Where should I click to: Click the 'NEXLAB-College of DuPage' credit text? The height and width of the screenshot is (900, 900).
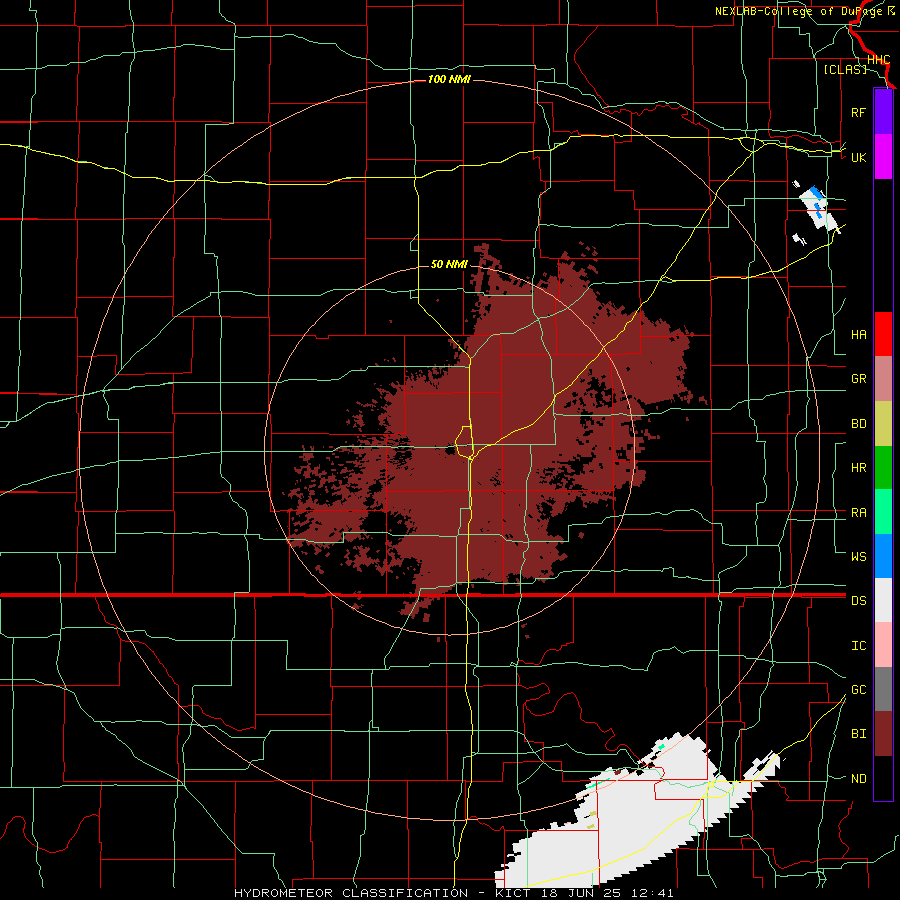(800, 11)
